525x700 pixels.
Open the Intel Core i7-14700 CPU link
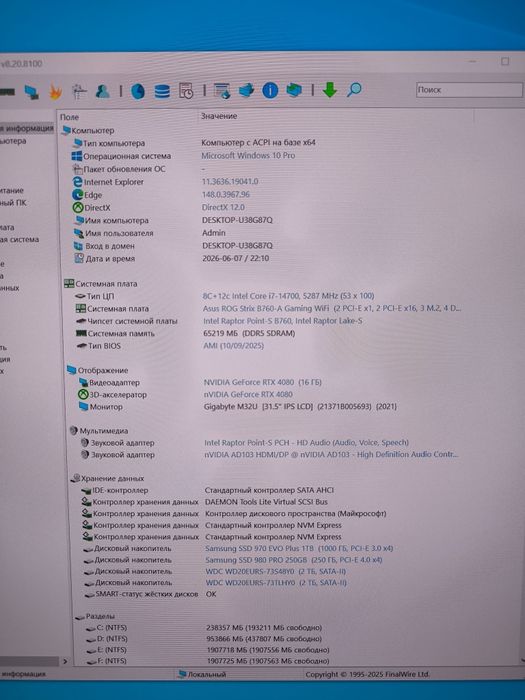point(288,296)
